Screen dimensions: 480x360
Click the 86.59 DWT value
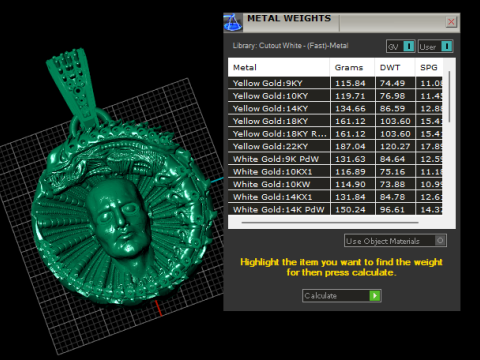click(x=392, y=108)
